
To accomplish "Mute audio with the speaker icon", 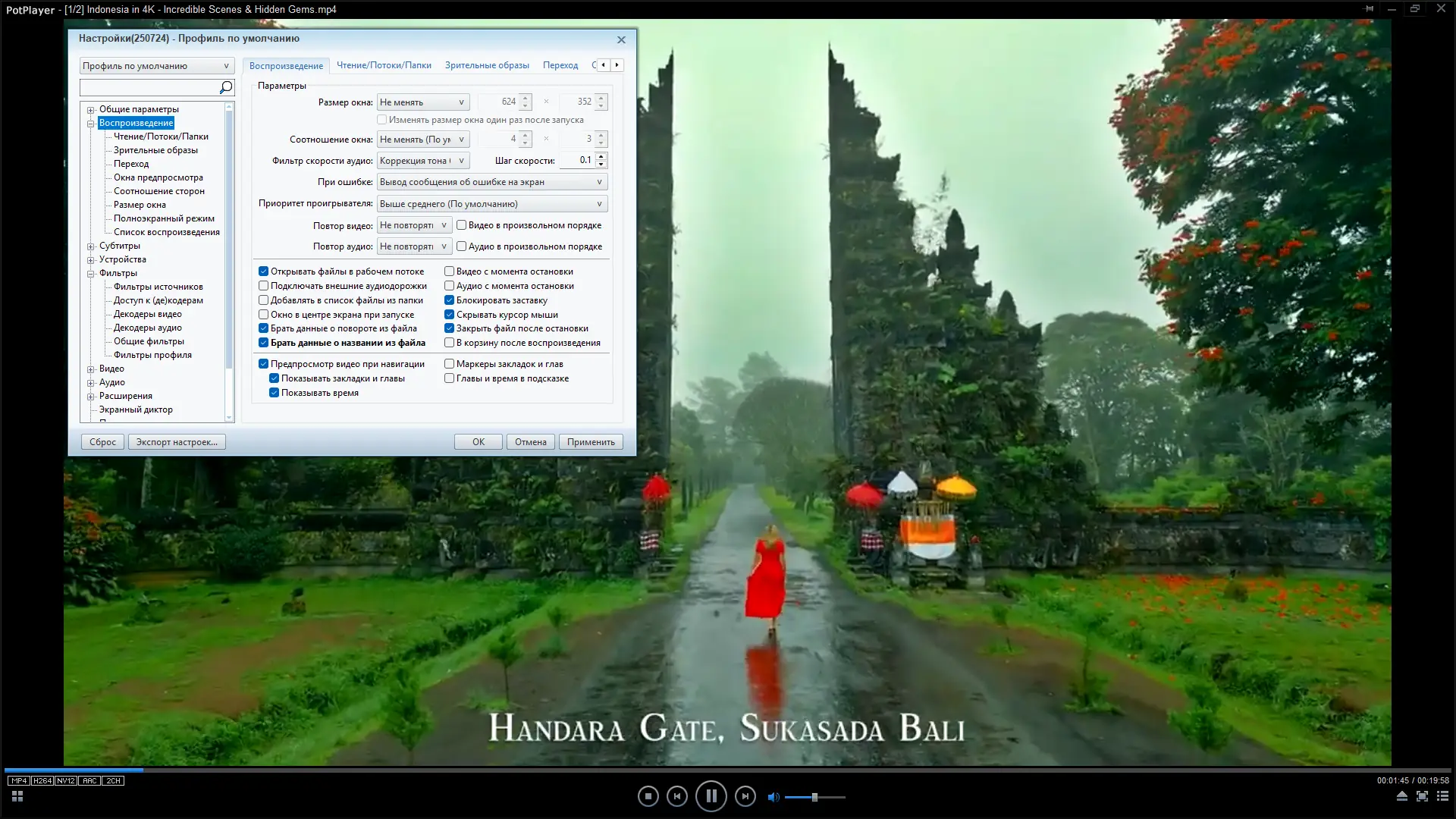I will point(773,797).
